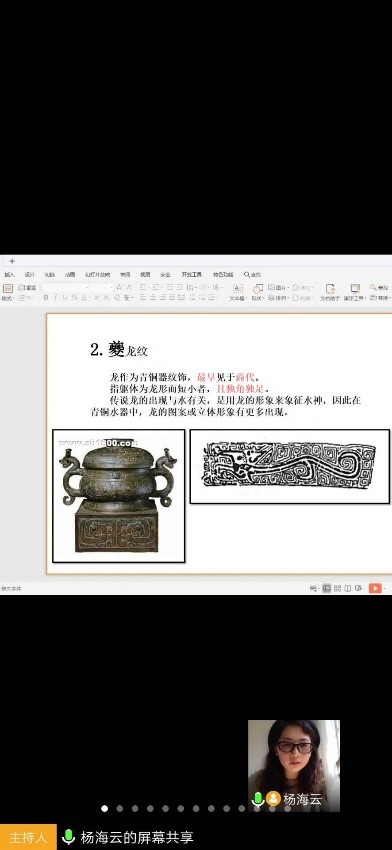The width and height of the screenshot is (392, 850).
Task: Click the 主持人 host label
Action: tap(28, 837)
